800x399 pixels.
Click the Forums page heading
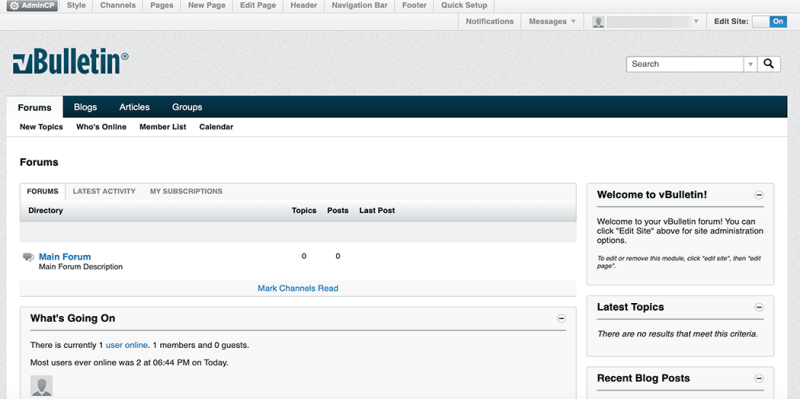(x=39, y=163)
